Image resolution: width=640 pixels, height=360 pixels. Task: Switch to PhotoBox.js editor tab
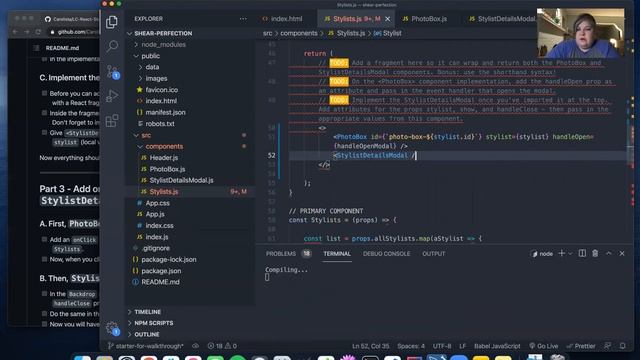[425, 19]
